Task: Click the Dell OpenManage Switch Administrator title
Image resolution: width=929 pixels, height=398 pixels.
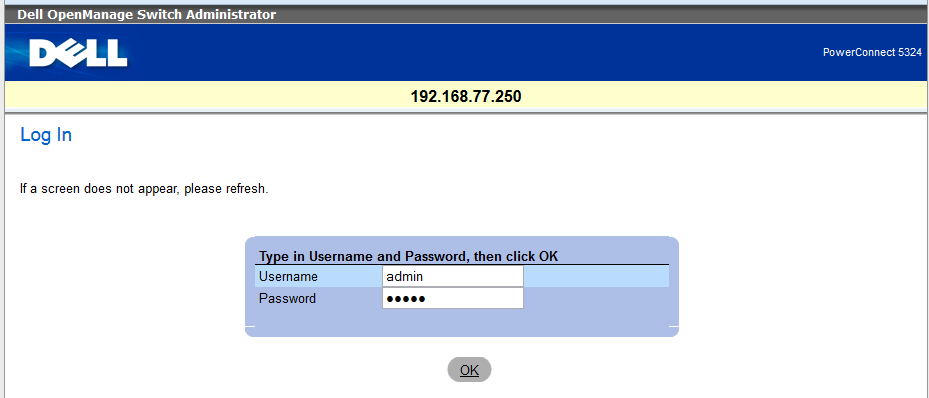Action: pos(146,15)
